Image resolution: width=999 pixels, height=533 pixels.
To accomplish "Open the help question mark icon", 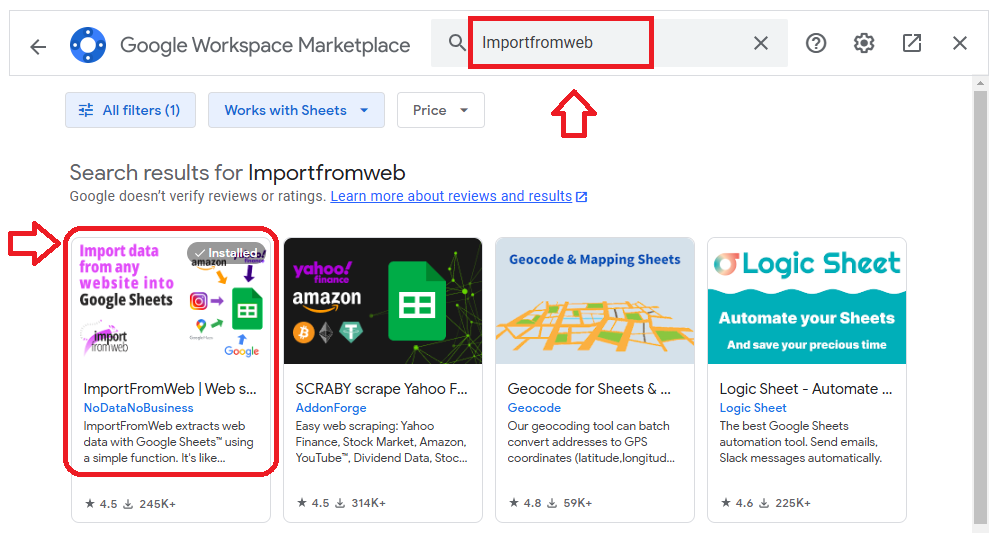I will pyautogui.click(x=816, y=43).
